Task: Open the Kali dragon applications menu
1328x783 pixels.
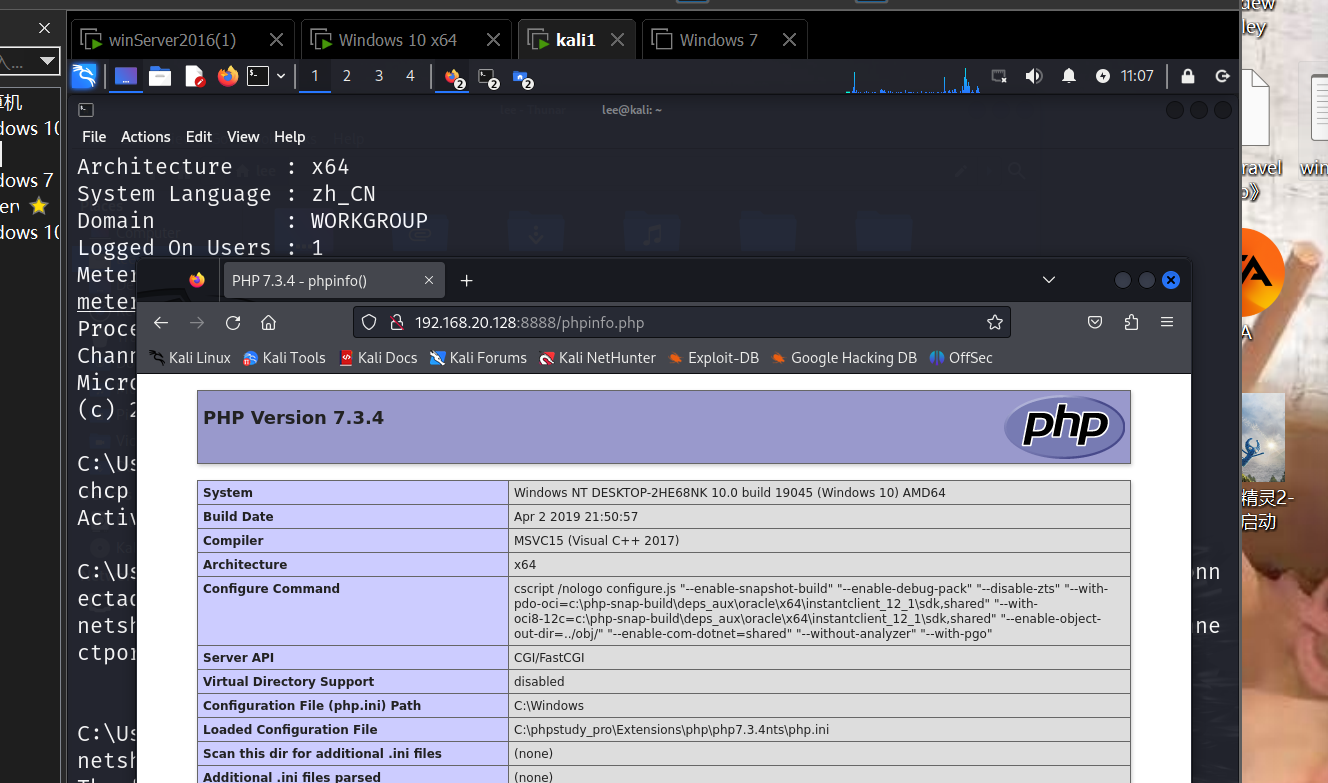Action: click(84, 76)
